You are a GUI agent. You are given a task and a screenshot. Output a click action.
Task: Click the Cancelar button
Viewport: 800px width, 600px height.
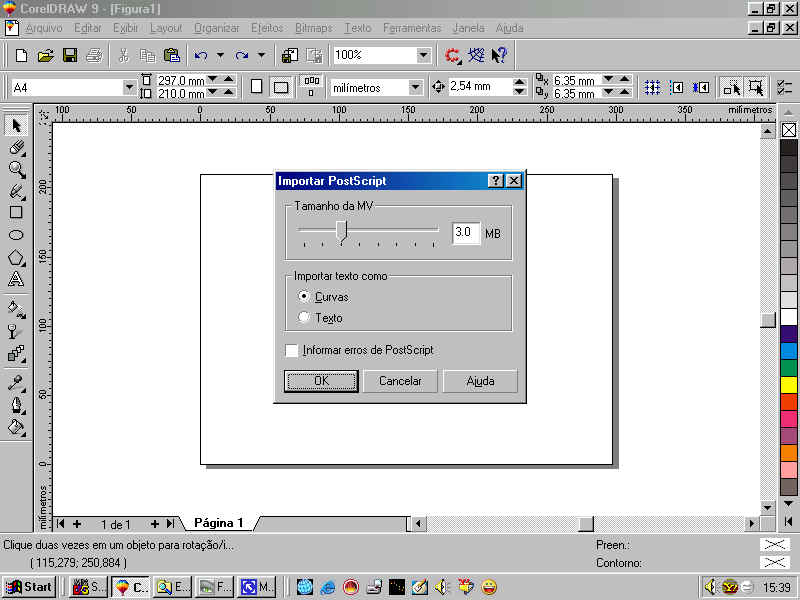click(401, 381)
